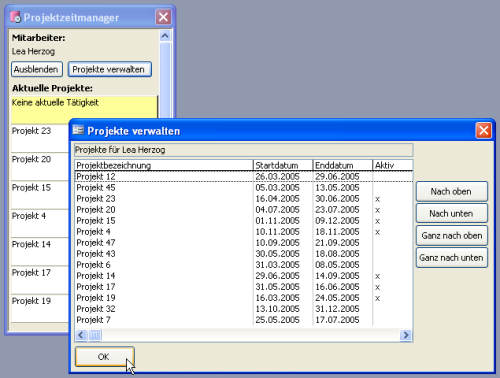Click Aktiv x mark for Projekt 19
The image size is (500, 378).
coord(377,298)
